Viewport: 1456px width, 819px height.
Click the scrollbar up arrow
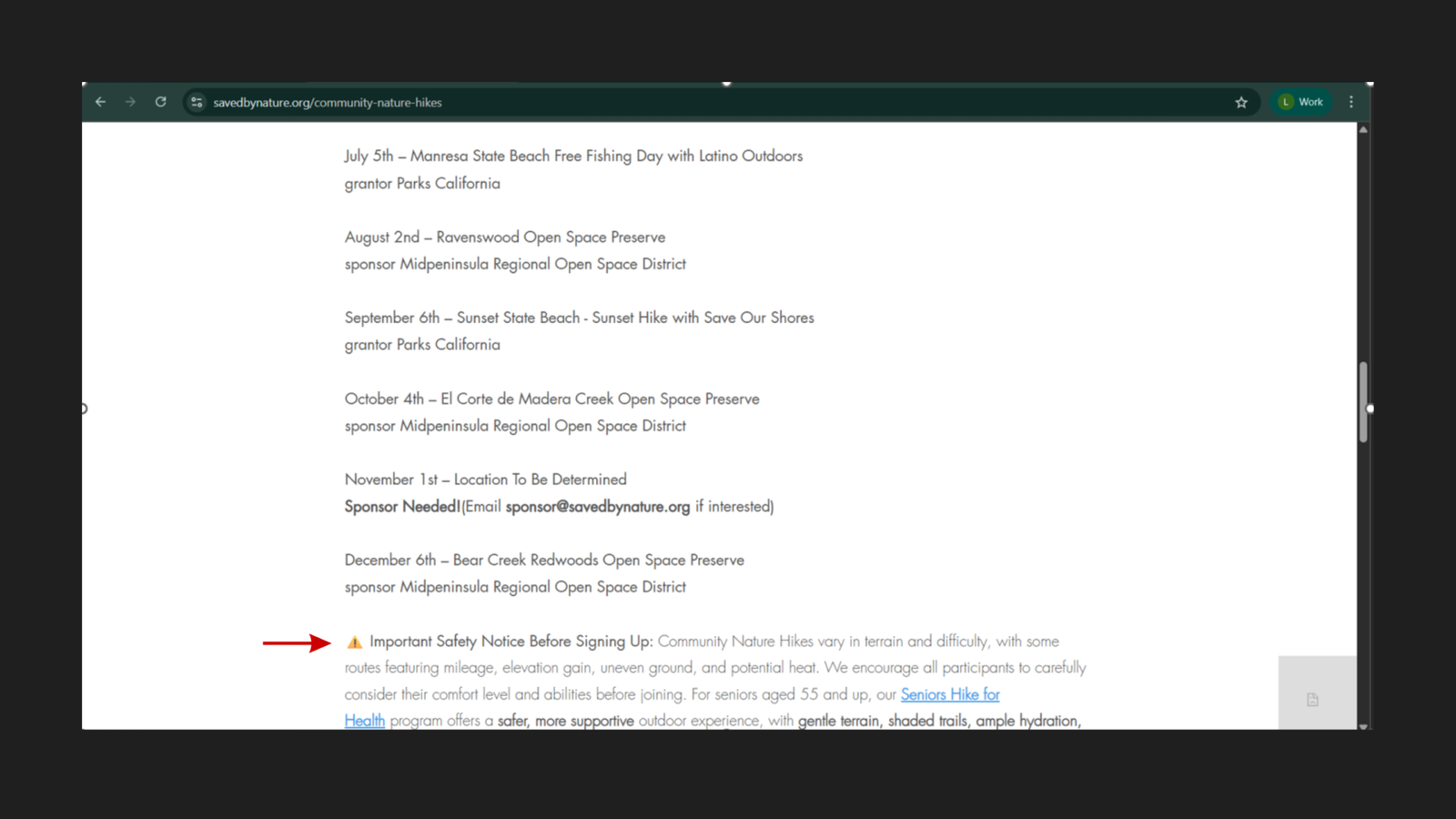point(1363,130)
